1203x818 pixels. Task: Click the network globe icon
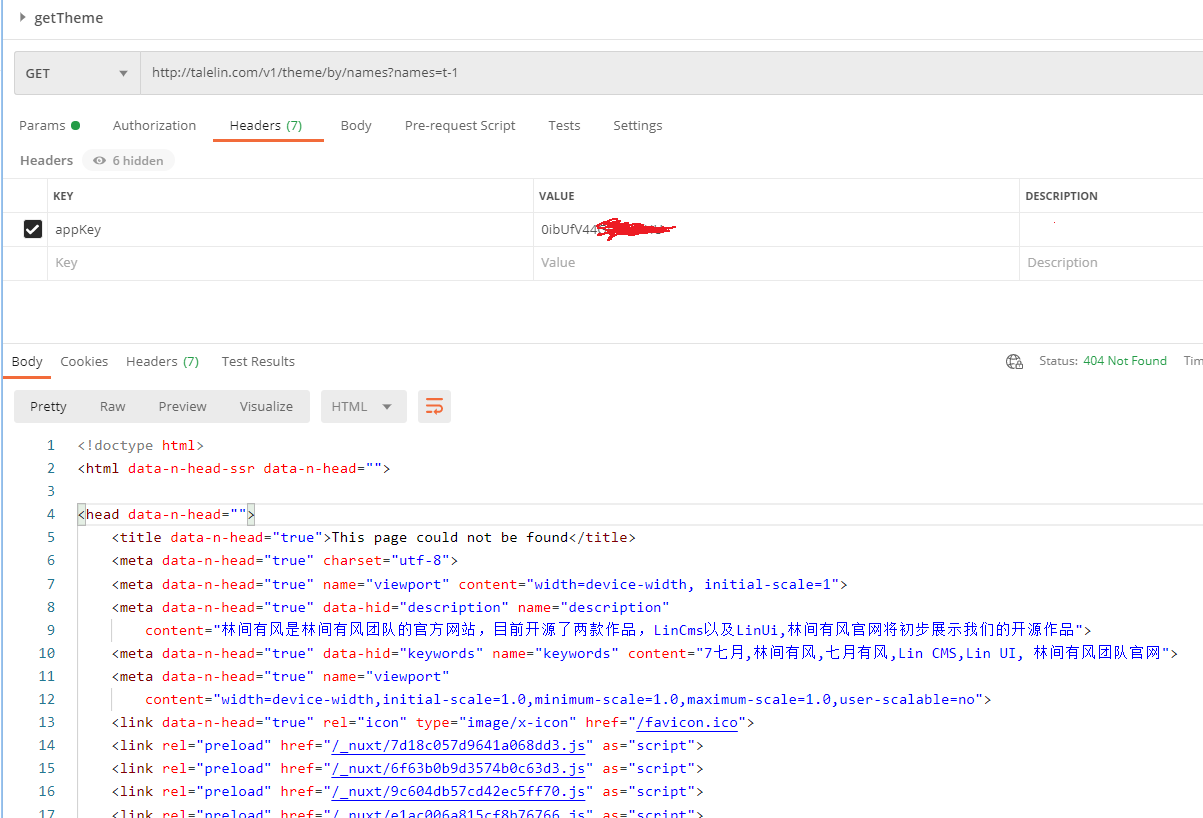pyautogui.click(x=1014, y=361)
